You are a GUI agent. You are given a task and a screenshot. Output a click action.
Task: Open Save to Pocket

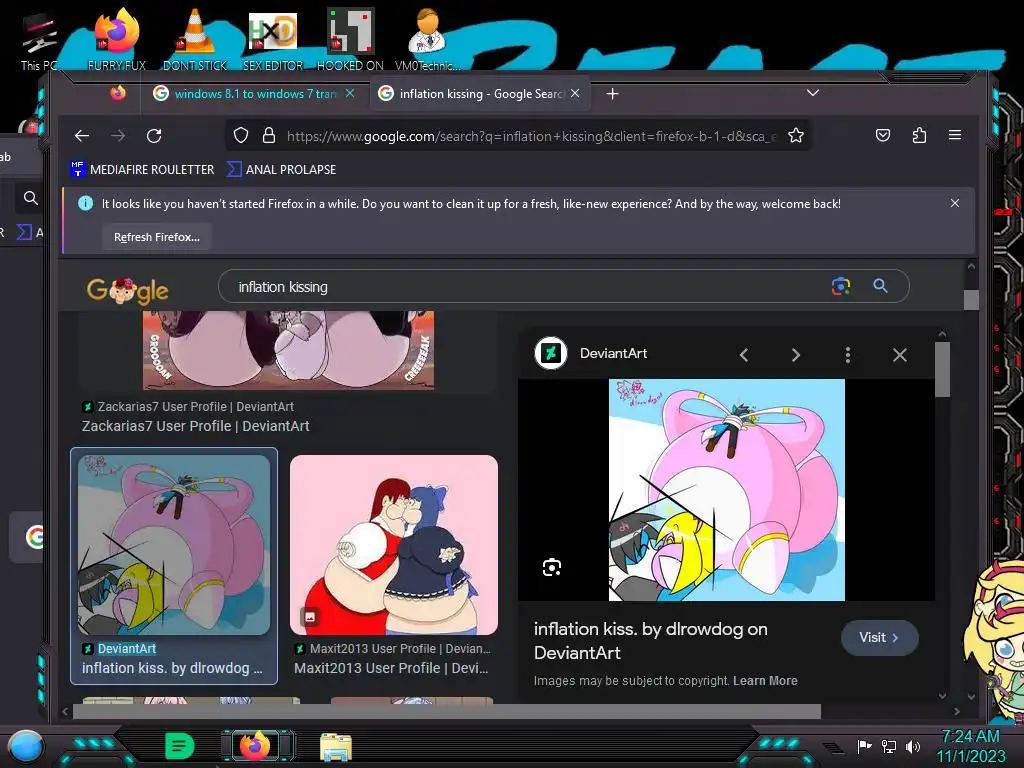pos(883,135)
